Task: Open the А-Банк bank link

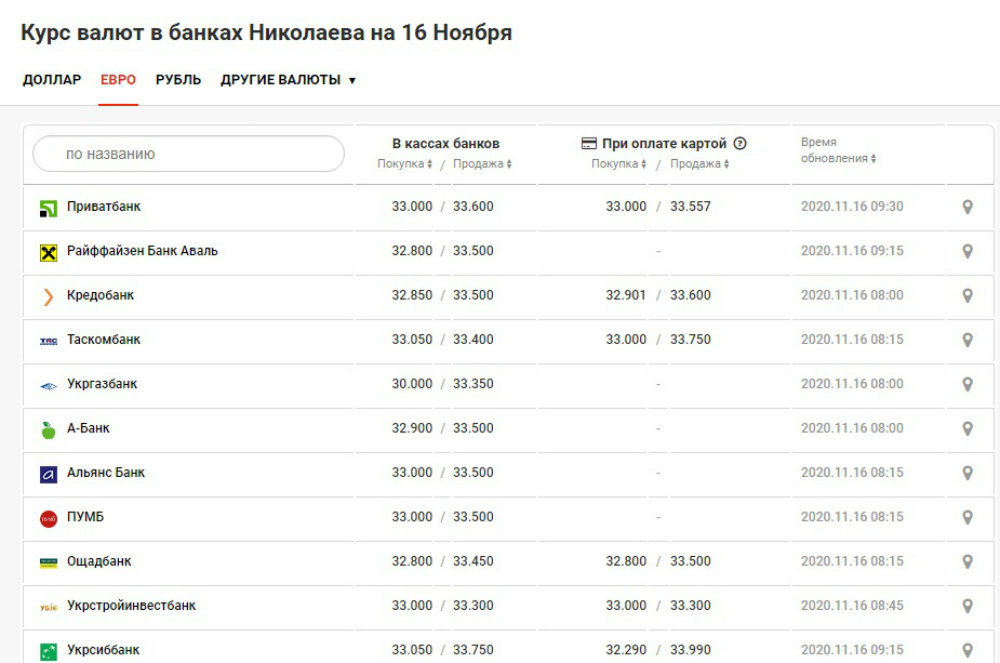Action: tap(88, 428)
